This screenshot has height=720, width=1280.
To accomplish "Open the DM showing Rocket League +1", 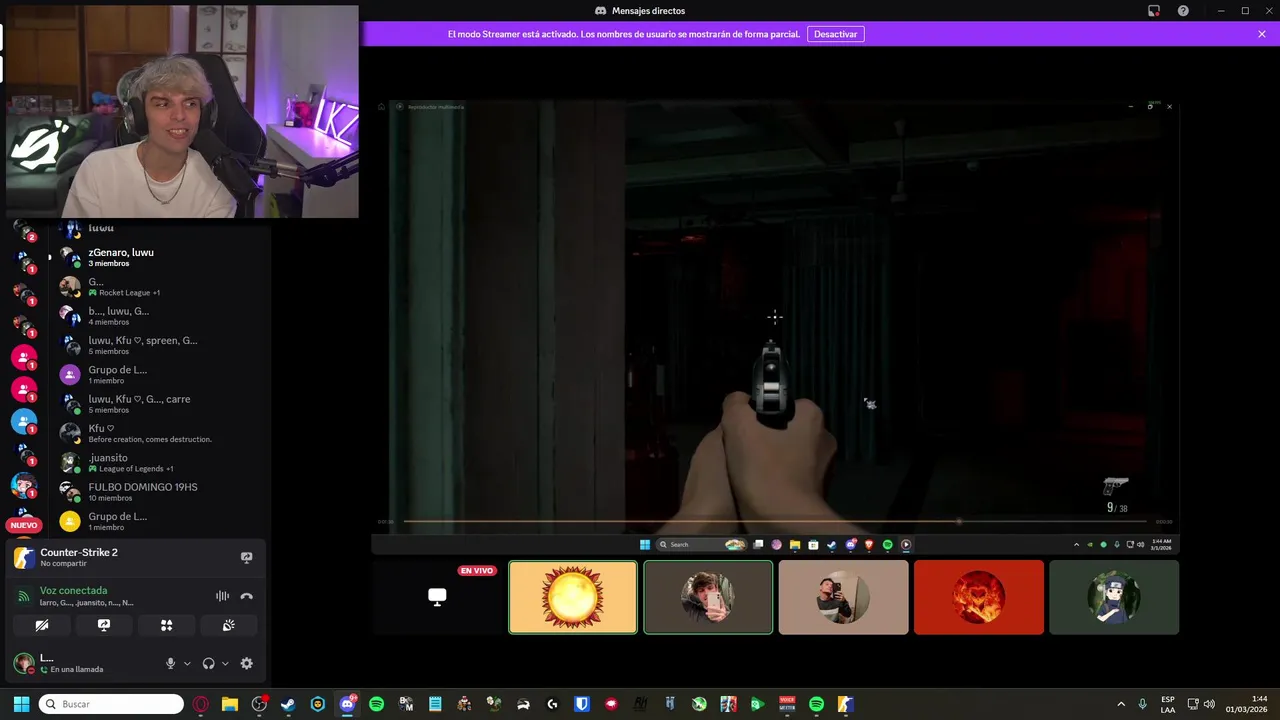I will click(160, 287).
